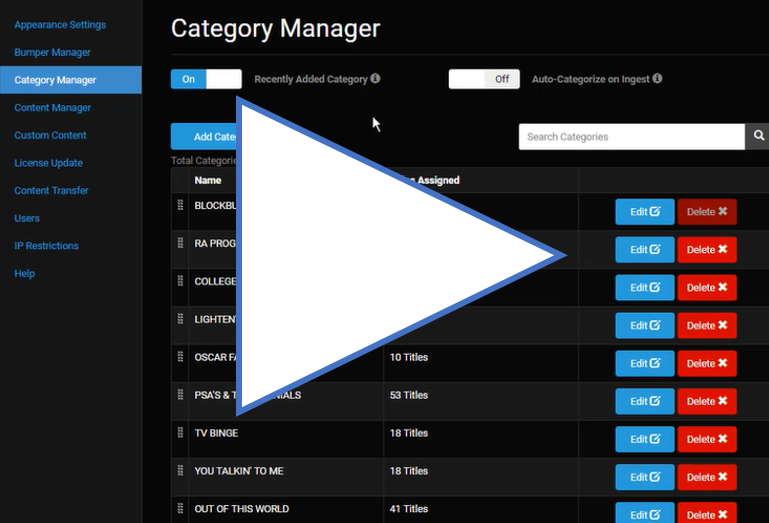The image size is (769, 523).
Task: Click the Add Category button
Action: (204, 137)
